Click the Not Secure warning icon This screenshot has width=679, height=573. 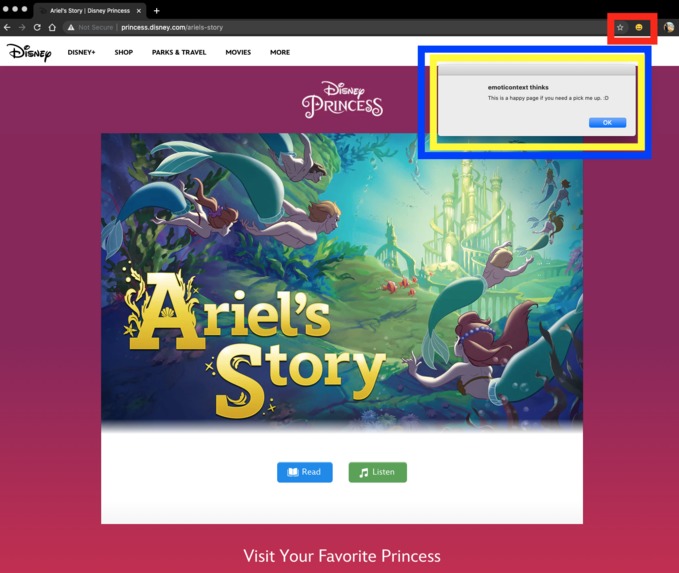pyautogui.click(x=71, y=27)
